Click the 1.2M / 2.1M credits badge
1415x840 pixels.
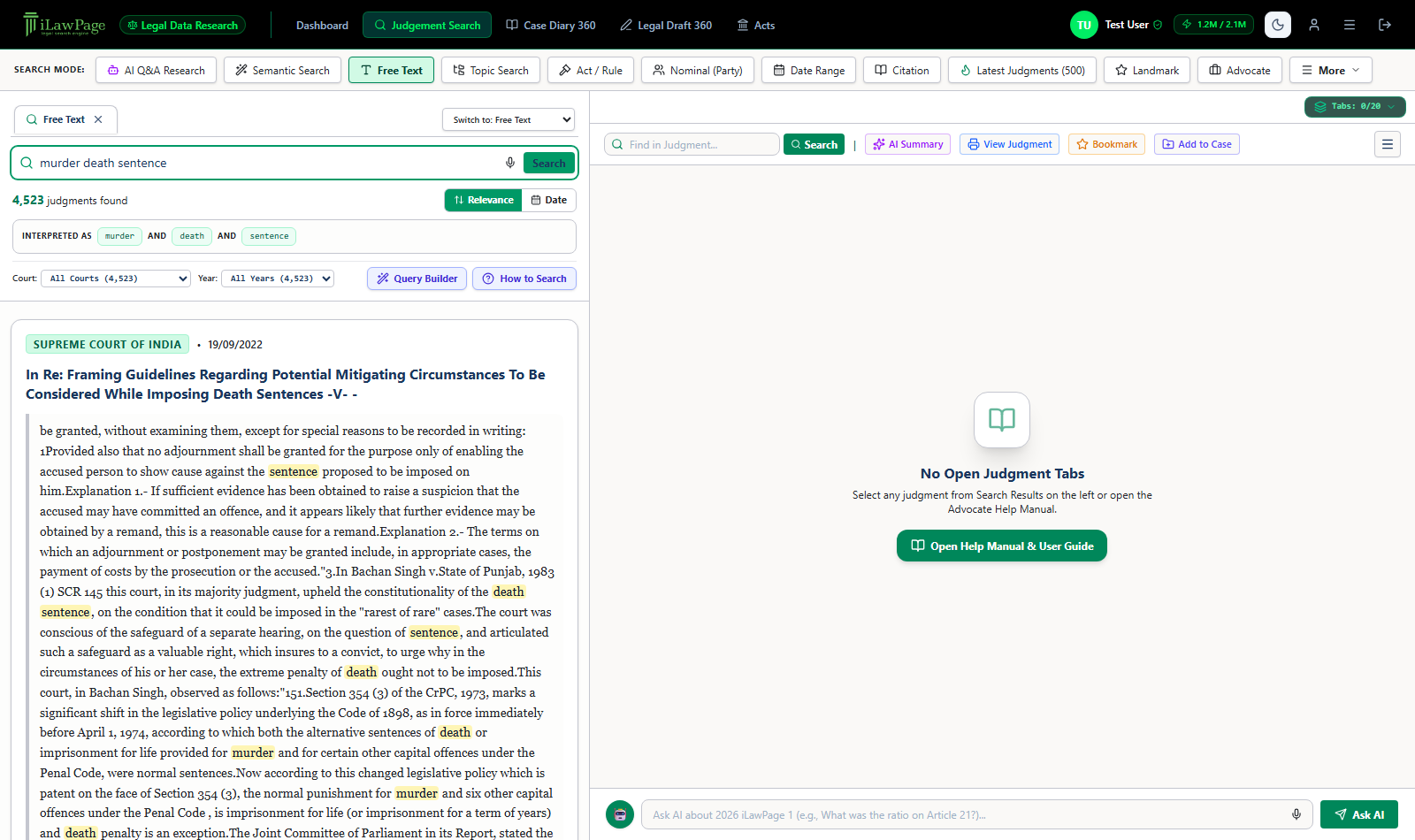(1213, 25)
